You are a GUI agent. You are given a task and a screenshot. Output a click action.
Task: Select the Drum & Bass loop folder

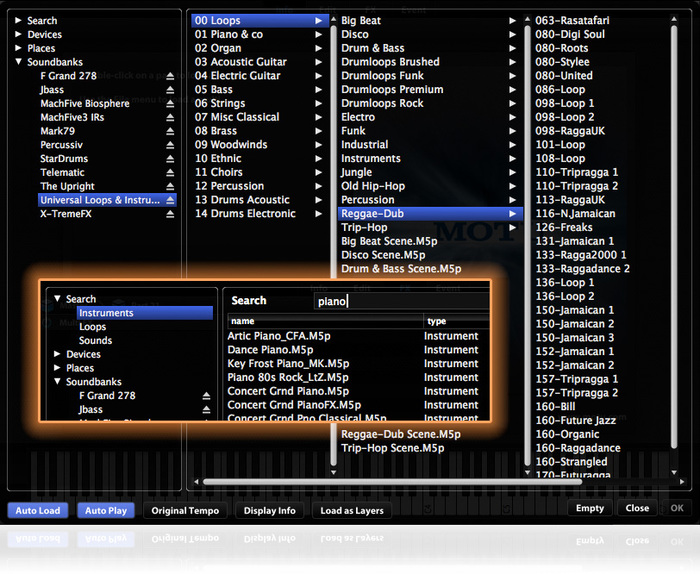[x=429, y=48]
